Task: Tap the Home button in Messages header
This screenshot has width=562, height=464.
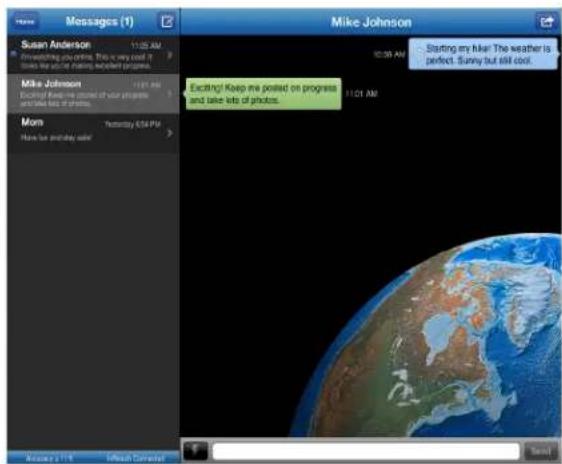Action: click(25, 22)
